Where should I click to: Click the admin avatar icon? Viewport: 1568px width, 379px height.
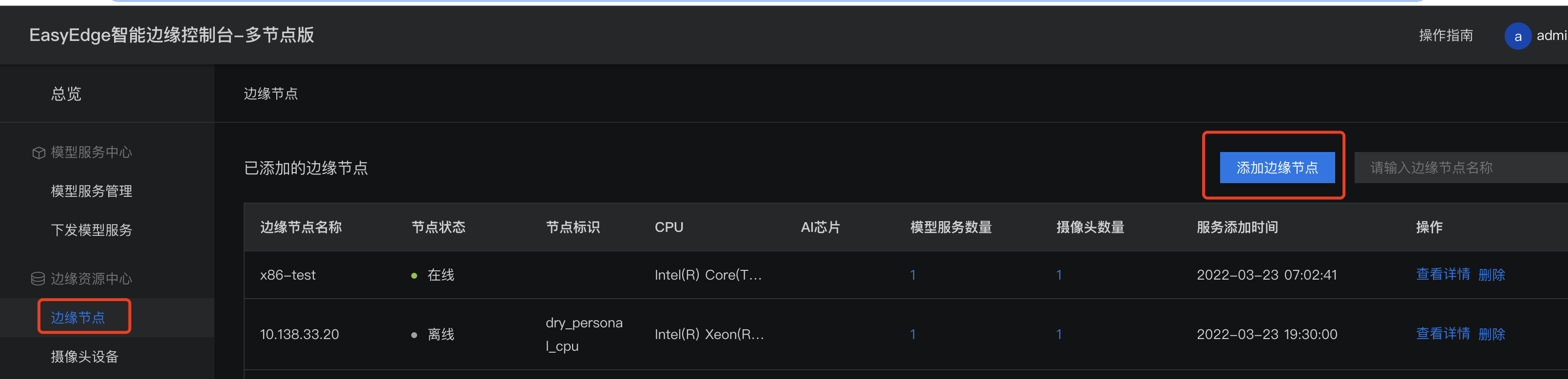[1517, 36]
